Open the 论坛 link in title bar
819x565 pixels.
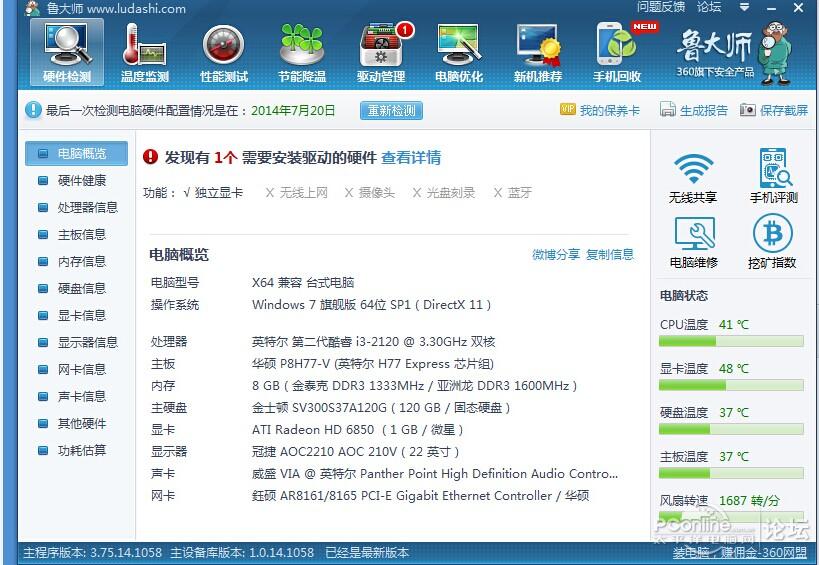pyautogui.click(x=709, y=7)
